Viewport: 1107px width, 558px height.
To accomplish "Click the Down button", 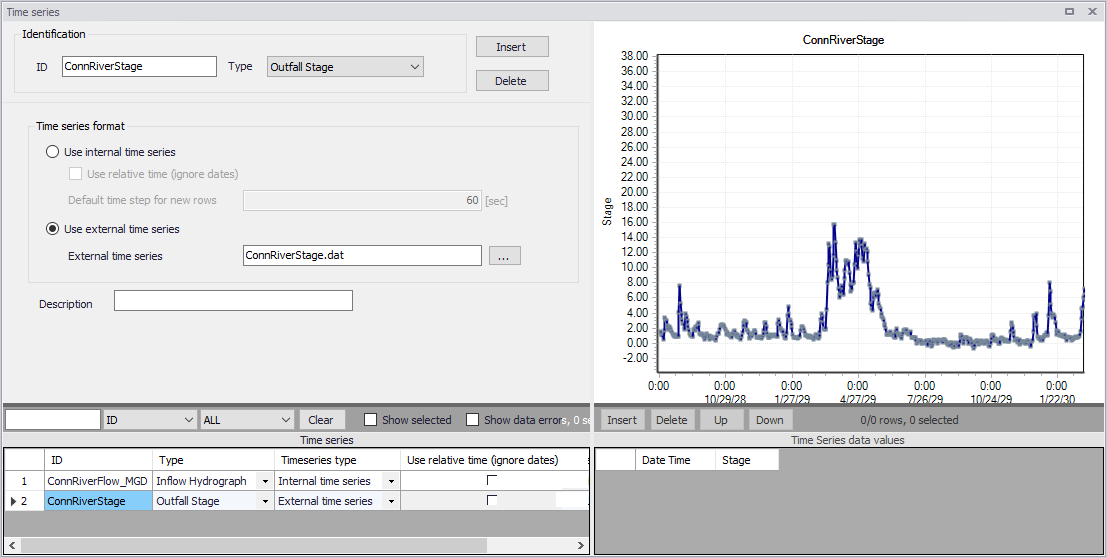I will point(770,420).
